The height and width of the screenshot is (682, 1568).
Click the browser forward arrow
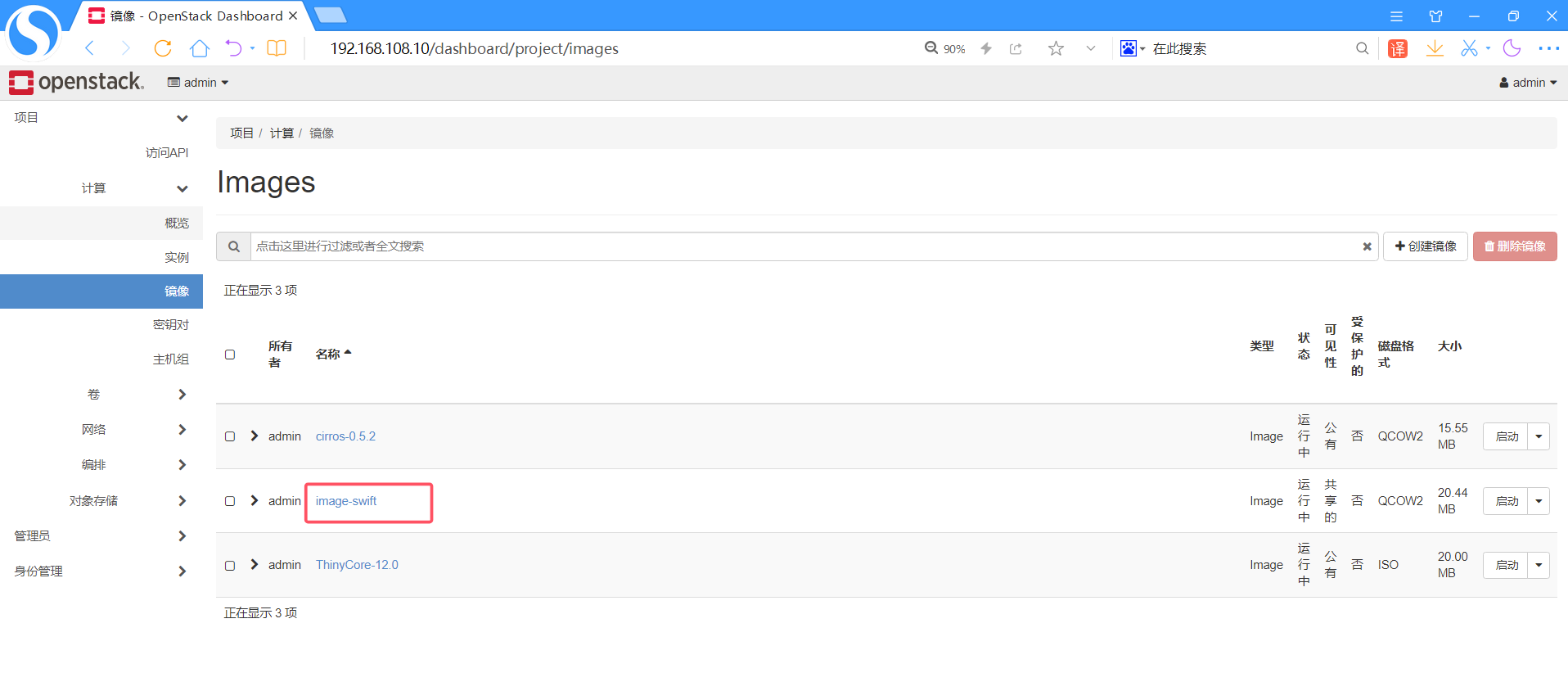(125, 48)
